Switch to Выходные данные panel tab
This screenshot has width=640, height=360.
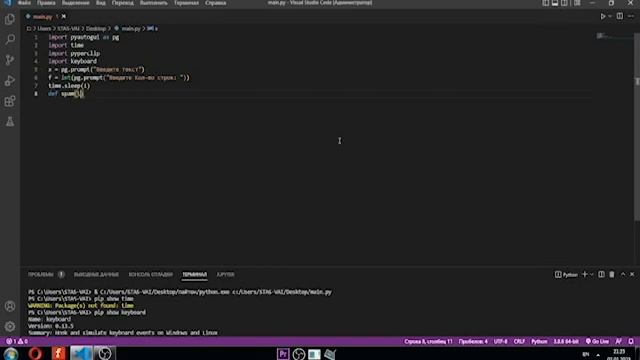96,275
